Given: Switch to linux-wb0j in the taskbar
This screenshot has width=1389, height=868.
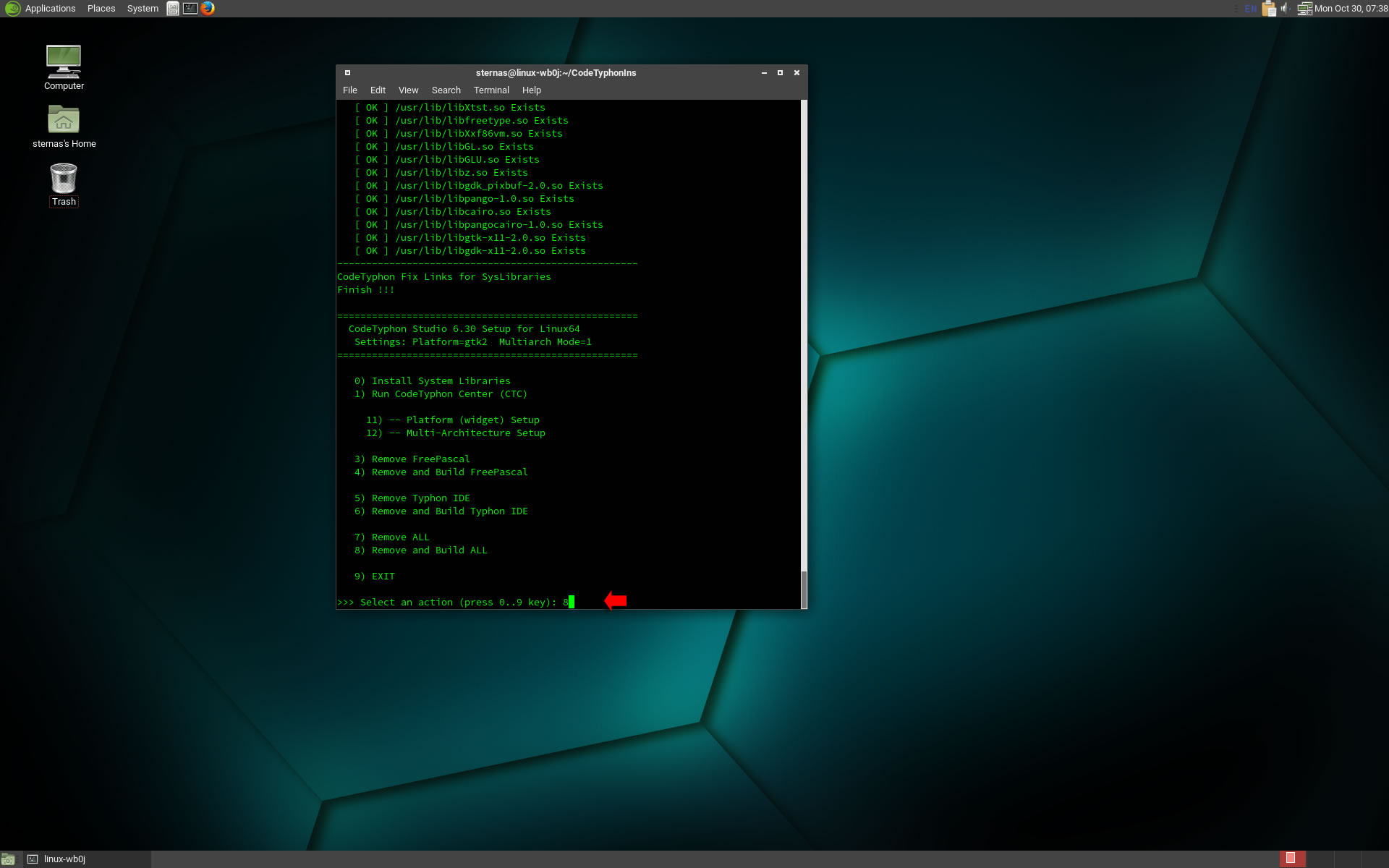Looking at the screenshot, I should 87,859.
